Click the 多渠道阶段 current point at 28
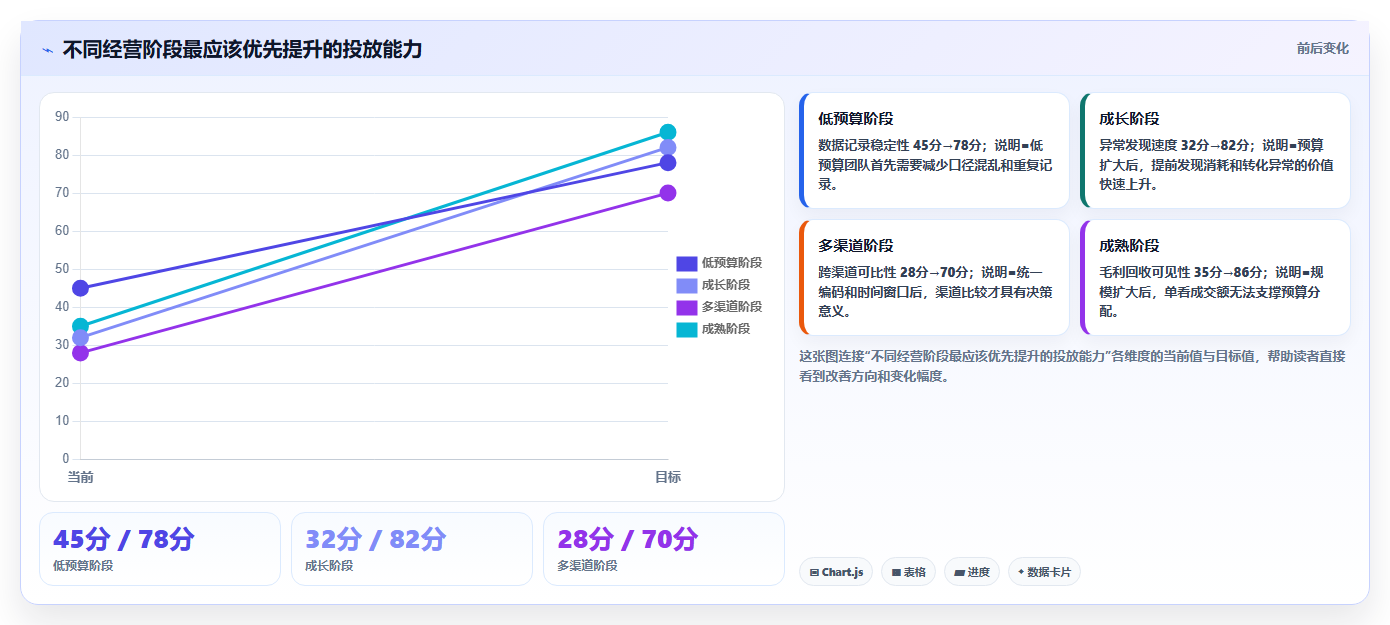The height and width of the screenshot is (625, 1390). coord(80,353)
